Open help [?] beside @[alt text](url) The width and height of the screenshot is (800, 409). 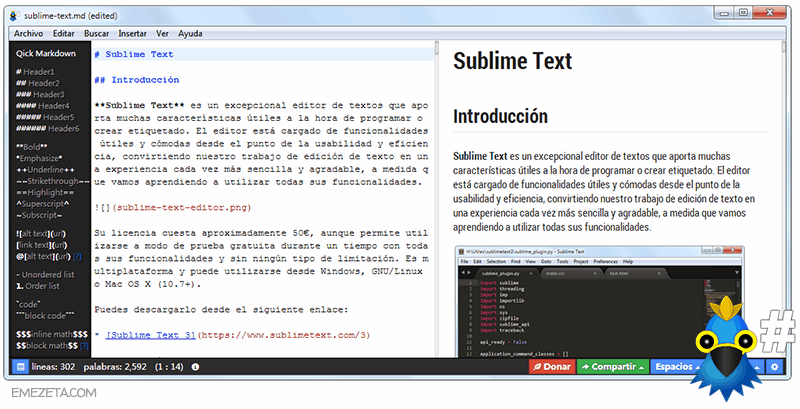tap(77, 257)
